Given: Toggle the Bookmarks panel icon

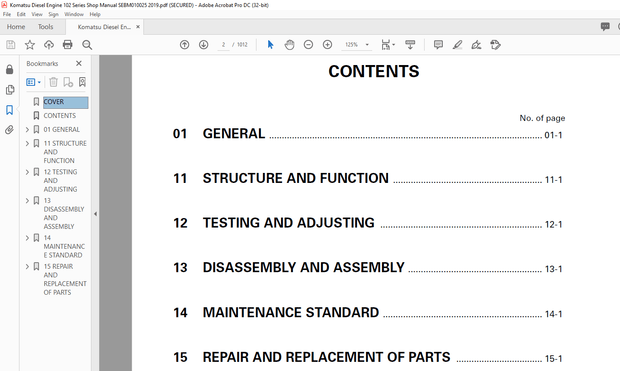Looking at the screenshot, I should [x=9, y=110].
